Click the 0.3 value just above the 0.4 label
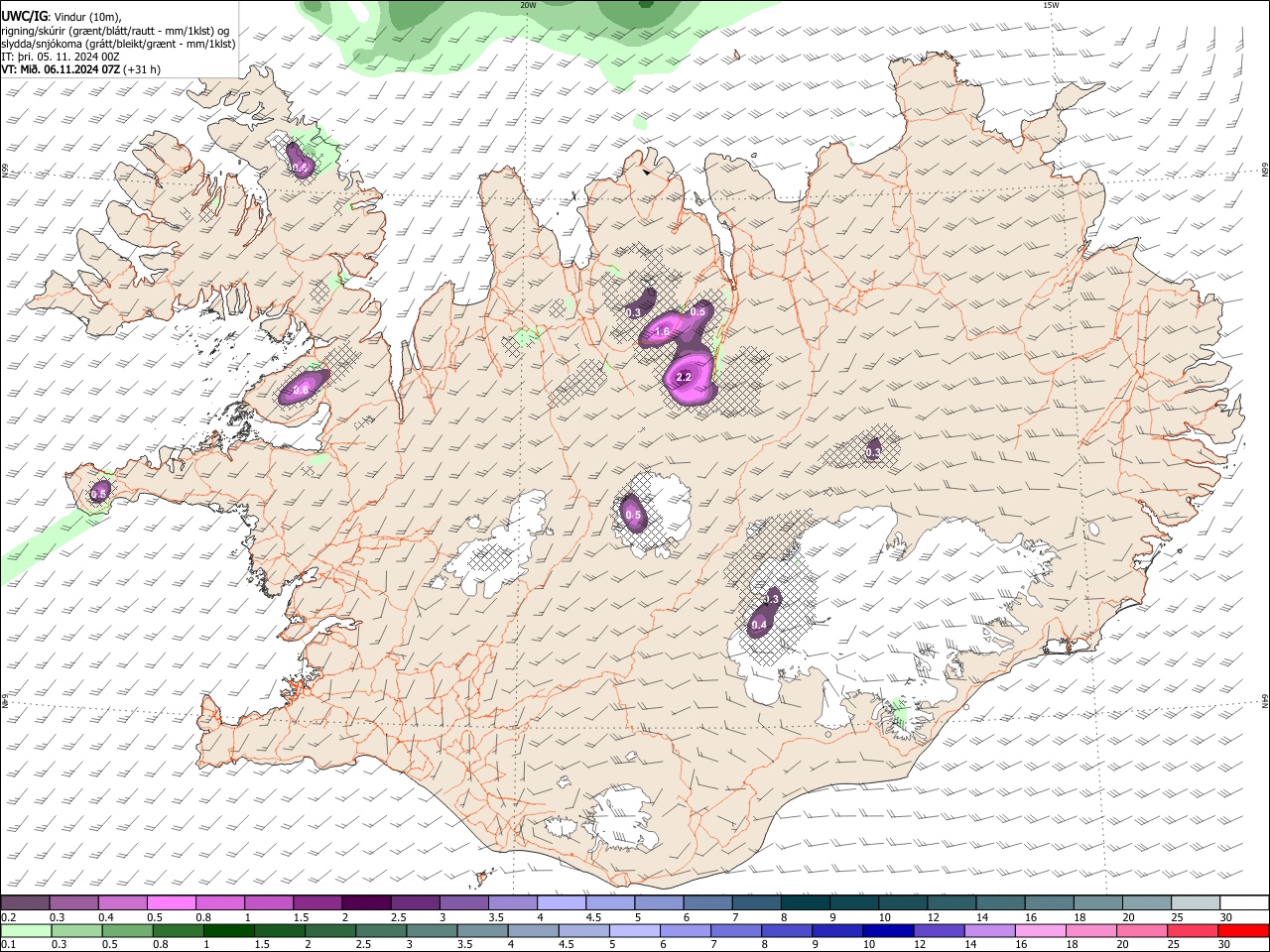The height and width of the screenshot is (952, 1270). pos(771,599)
